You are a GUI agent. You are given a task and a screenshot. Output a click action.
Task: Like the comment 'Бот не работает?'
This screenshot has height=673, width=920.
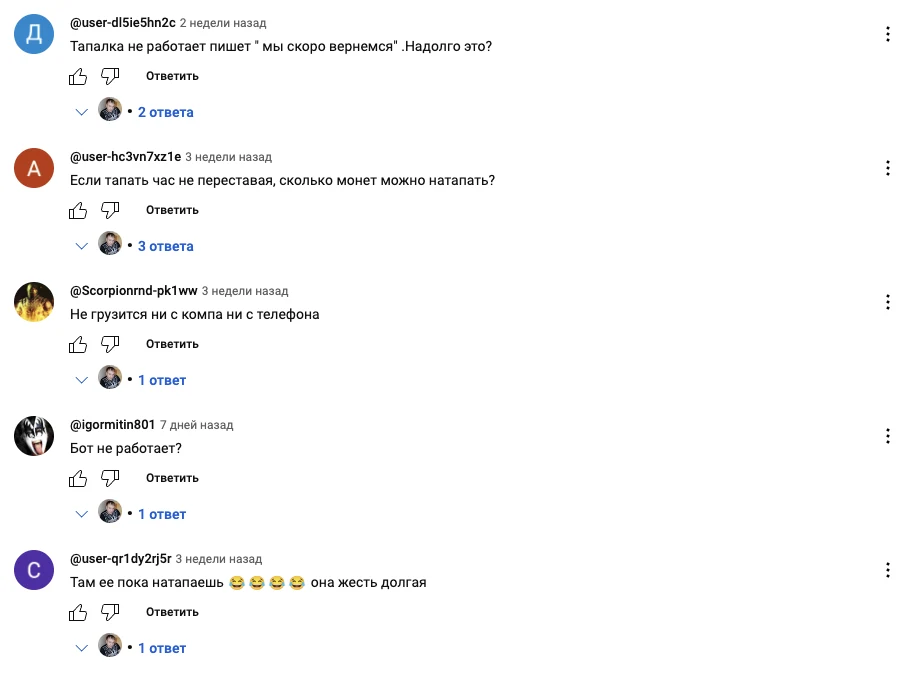pos(78,478)
